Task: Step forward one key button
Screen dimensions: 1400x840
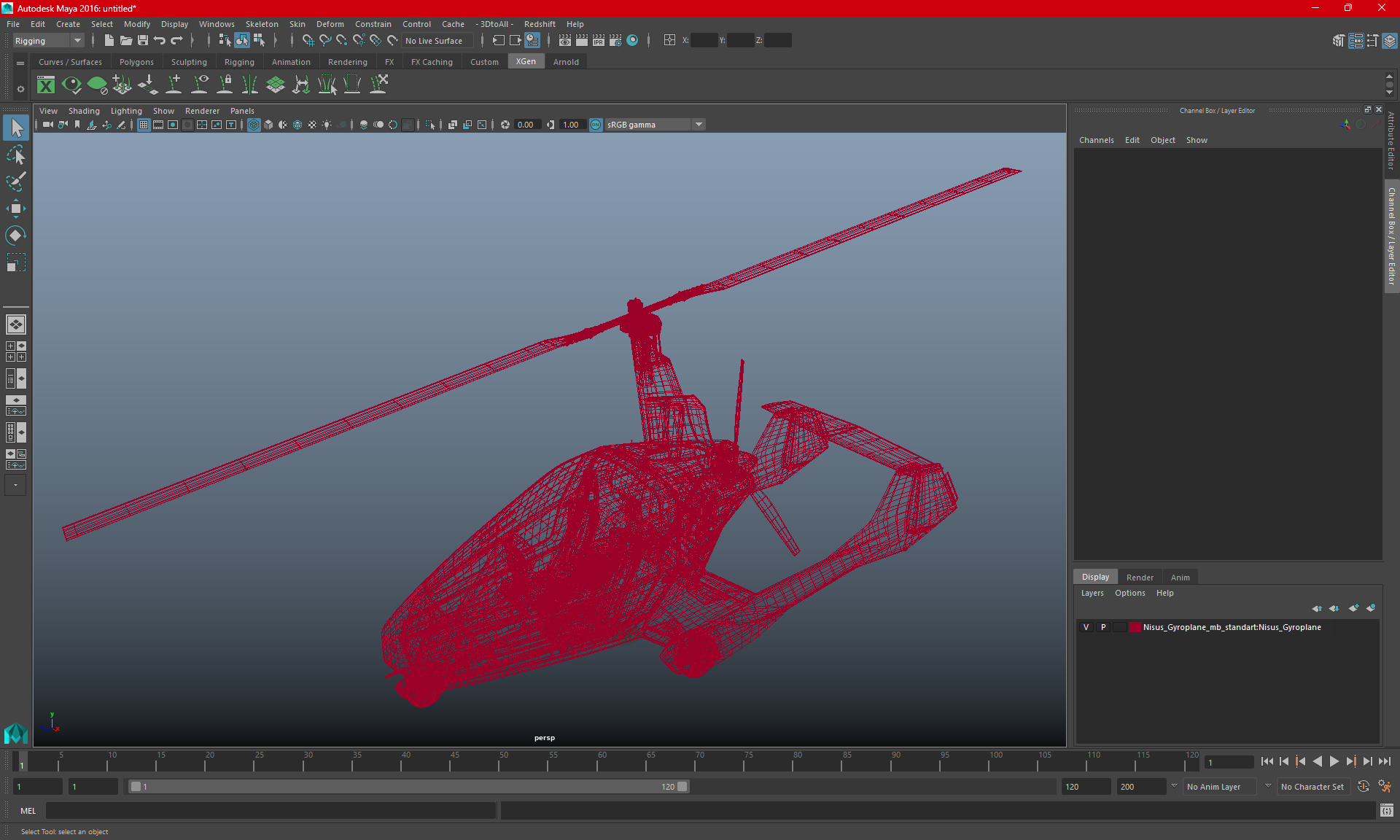Action: (x=1350, y=761)
